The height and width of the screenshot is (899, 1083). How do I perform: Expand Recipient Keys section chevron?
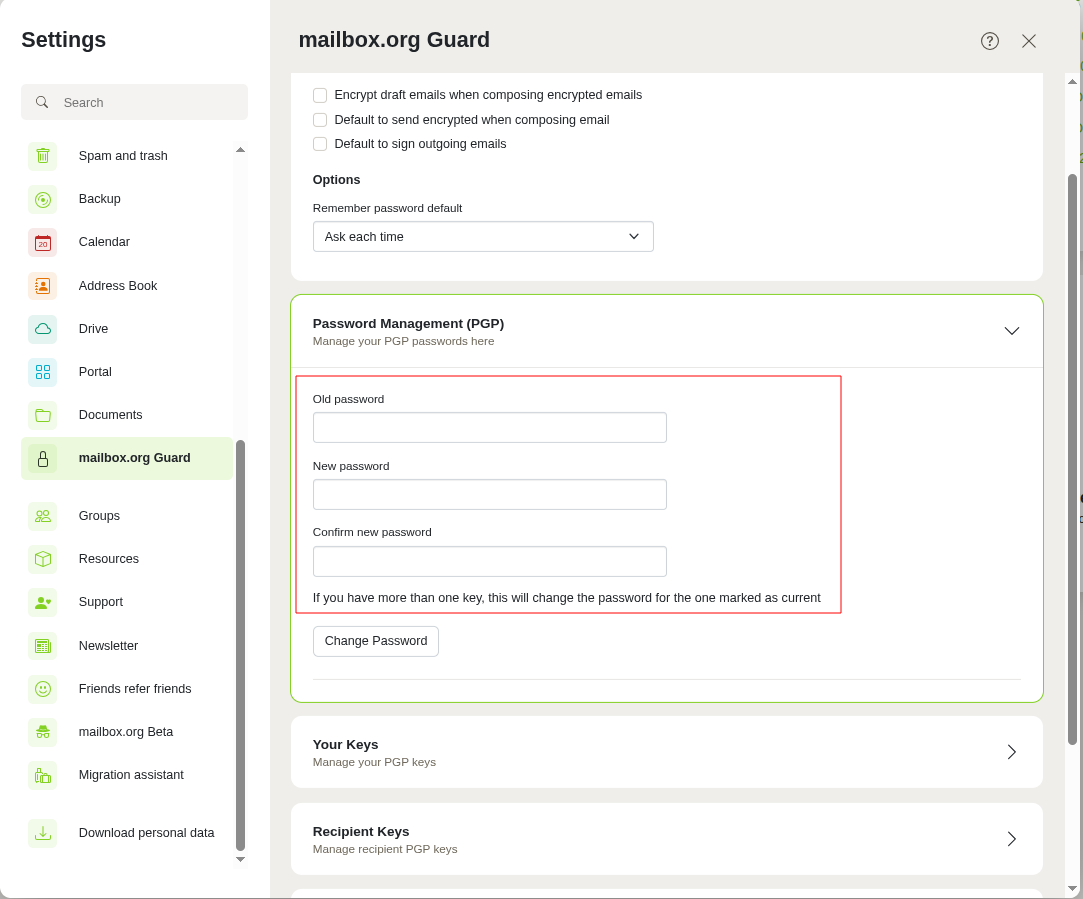(x=1012, y=839)
